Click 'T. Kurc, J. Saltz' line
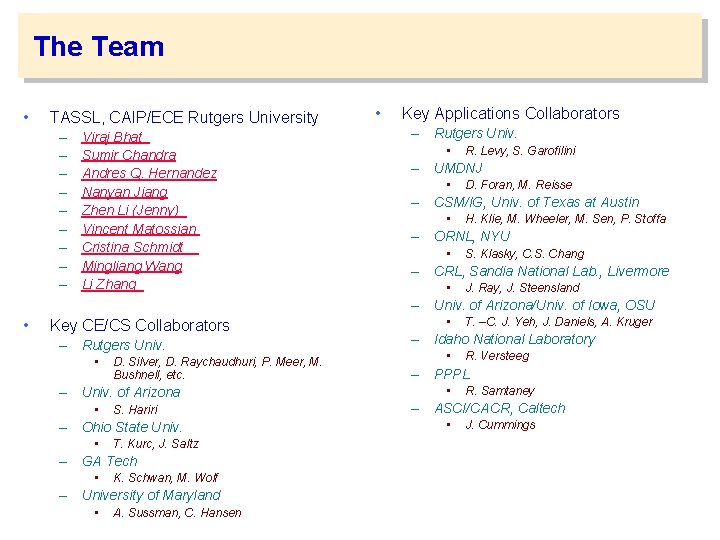 [156, 444]
